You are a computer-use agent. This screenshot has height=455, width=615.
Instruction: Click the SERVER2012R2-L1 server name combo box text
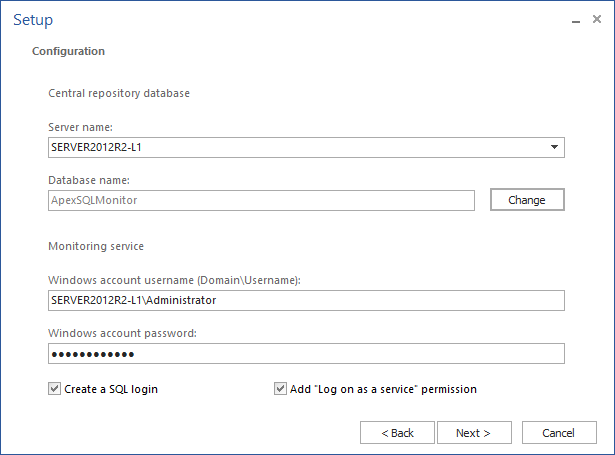(x=96, y=147)
